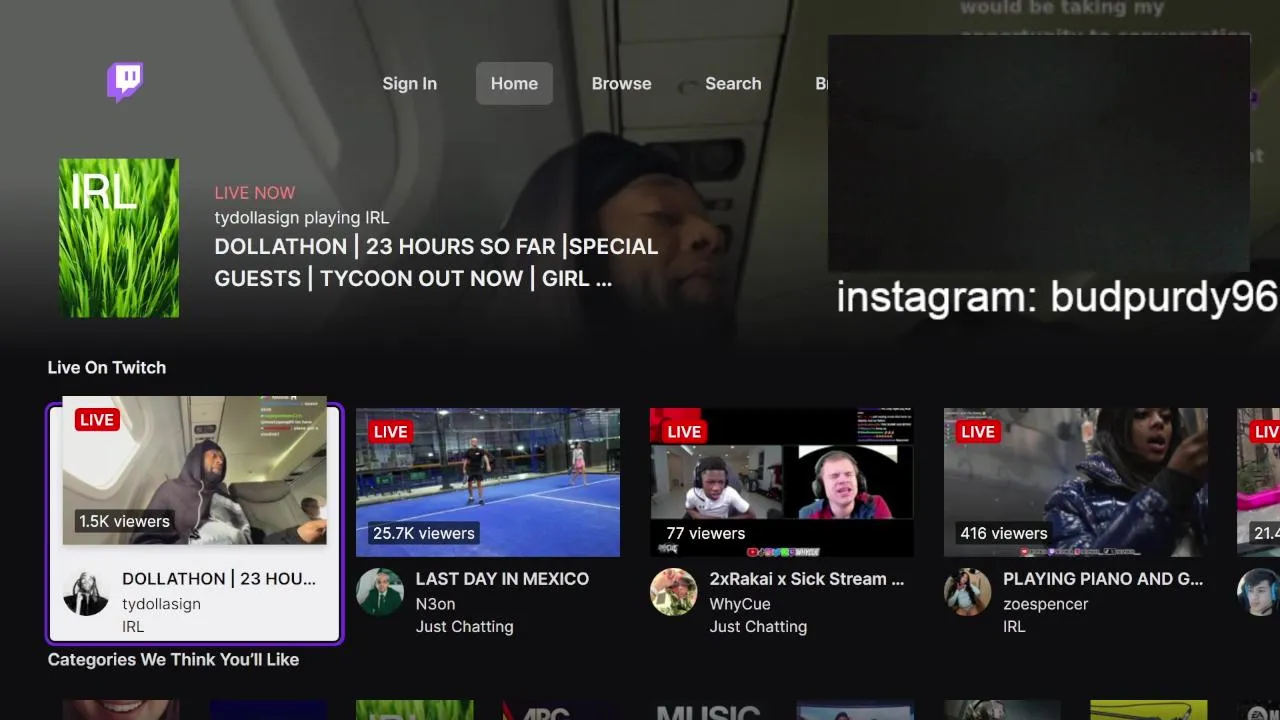Open 2xRakai x Sick Stream title
Image resolution: width=1280 pixels, height=720 pixels.
pyautogui.click(x=806, y=579)
